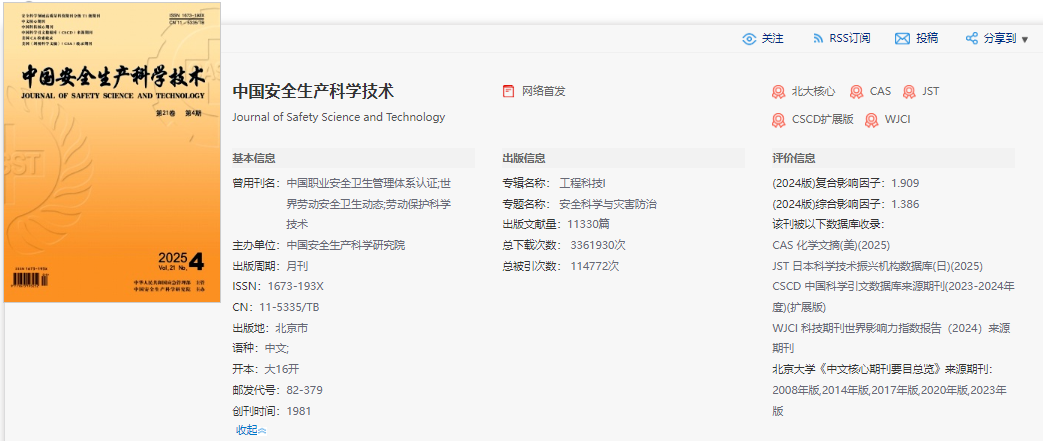This screenshot has height=441, width=1043.
Task: Open the journal cover thumbnail
Action: pos(112,152)
